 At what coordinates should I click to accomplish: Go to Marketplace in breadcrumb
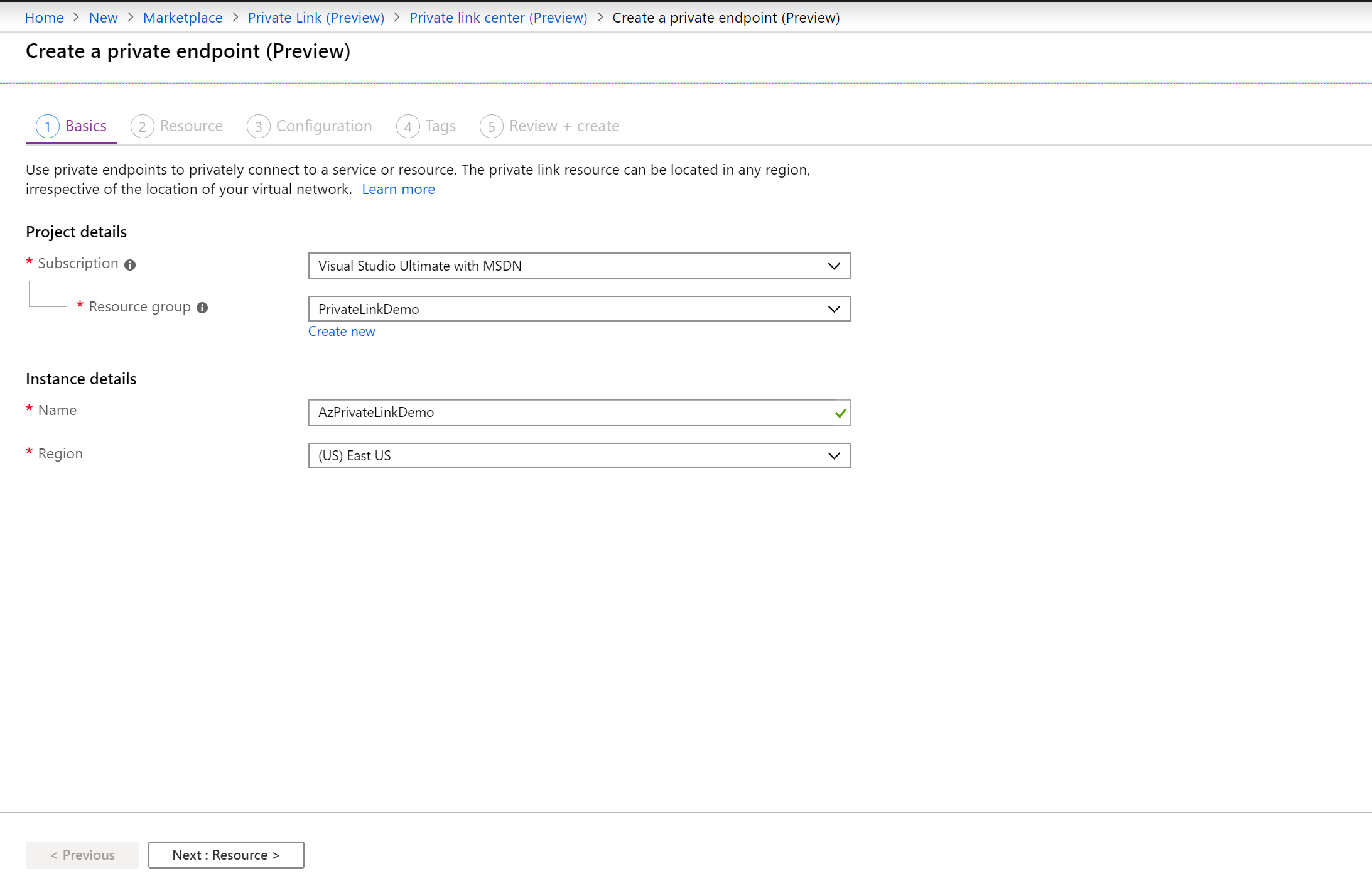[x=183, y=18]
